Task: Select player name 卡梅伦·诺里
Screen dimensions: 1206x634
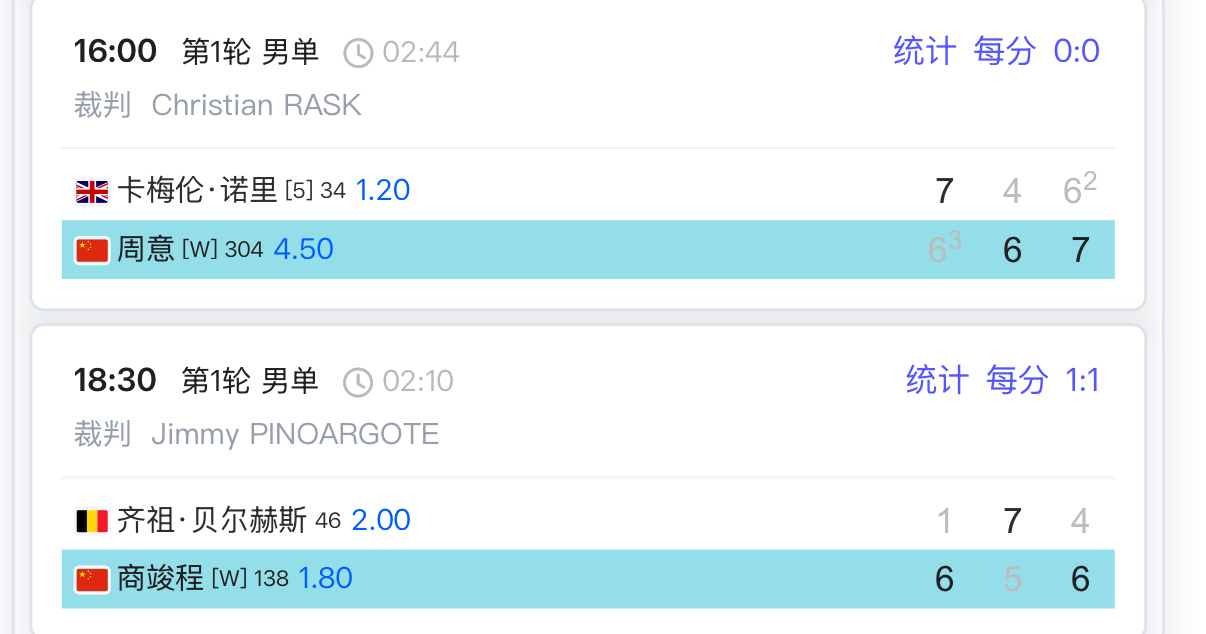Action: point(197,190)
